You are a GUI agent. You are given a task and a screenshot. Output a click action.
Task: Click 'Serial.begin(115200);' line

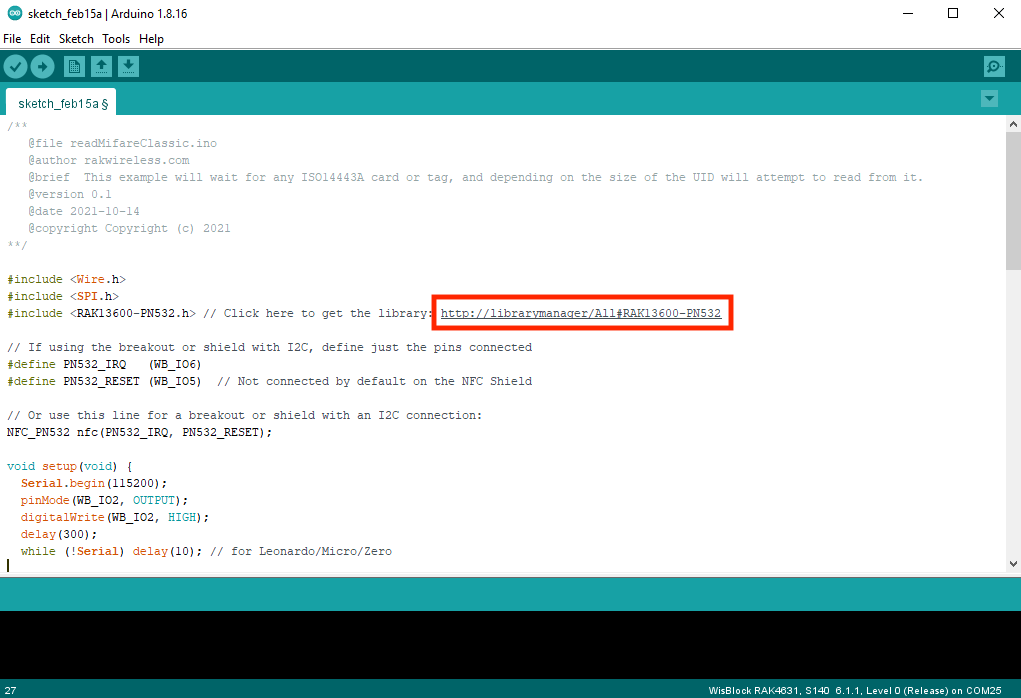[x=94, y=483]
